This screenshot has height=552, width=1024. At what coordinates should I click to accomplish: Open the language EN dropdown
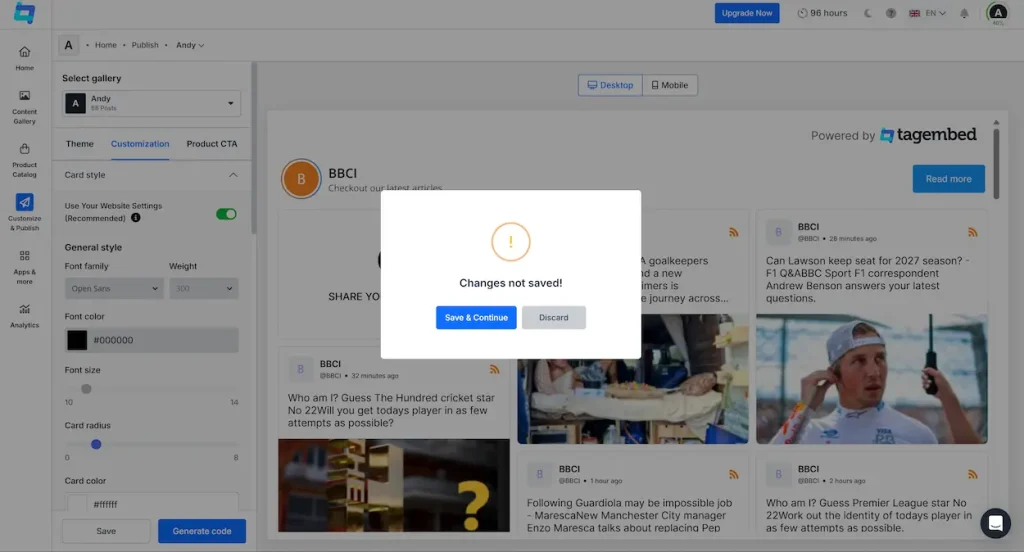point(927,13)
